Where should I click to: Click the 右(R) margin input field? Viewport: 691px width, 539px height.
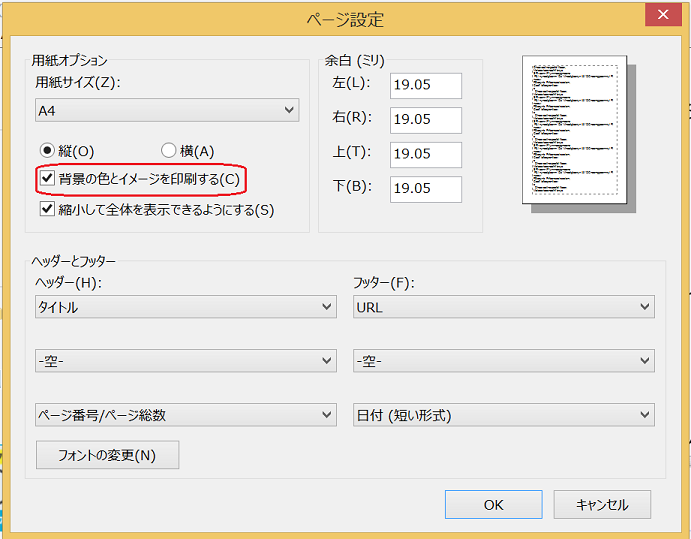[x=426, y=120]
